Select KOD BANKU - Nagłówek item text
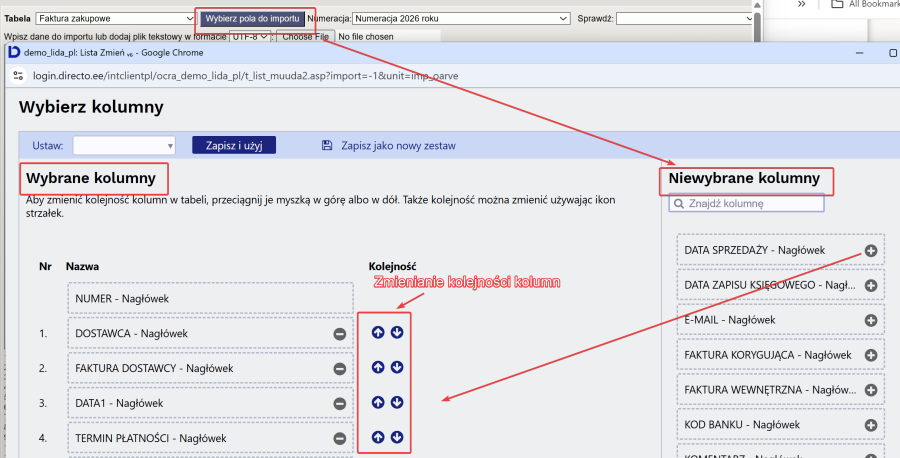 [x=742, y=425]
